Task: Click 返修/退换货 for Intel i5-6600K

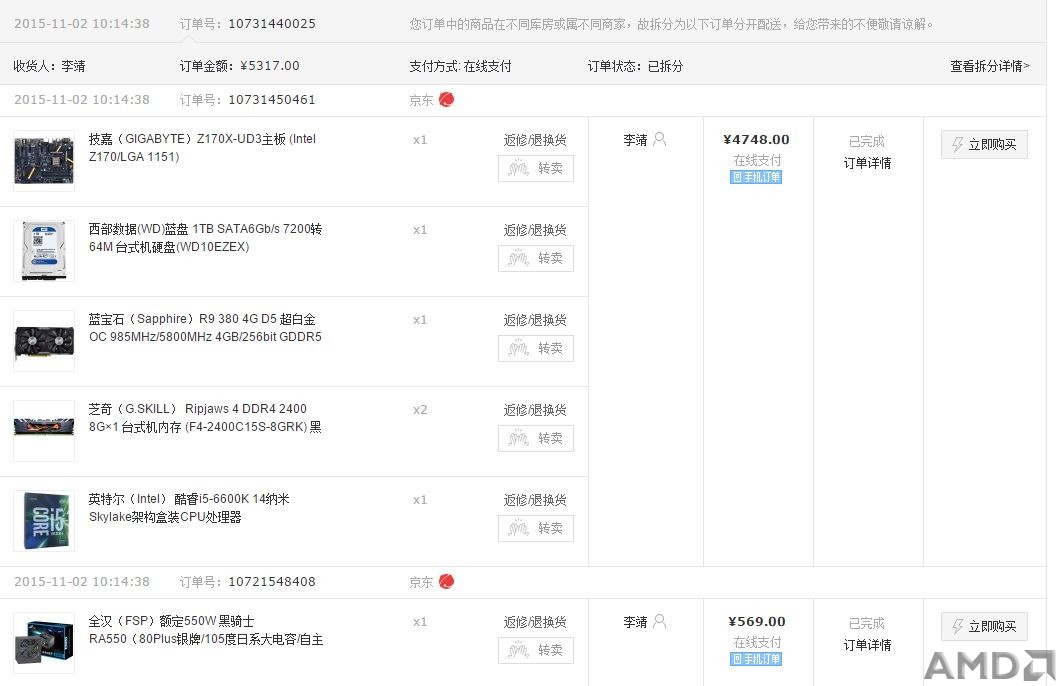Action: pos(535,500)
